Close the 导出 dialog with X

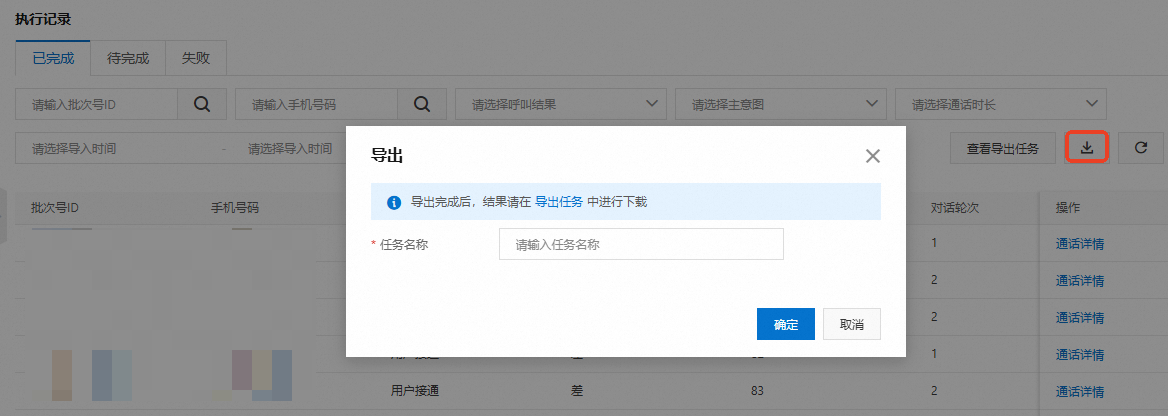pos(872,156)
